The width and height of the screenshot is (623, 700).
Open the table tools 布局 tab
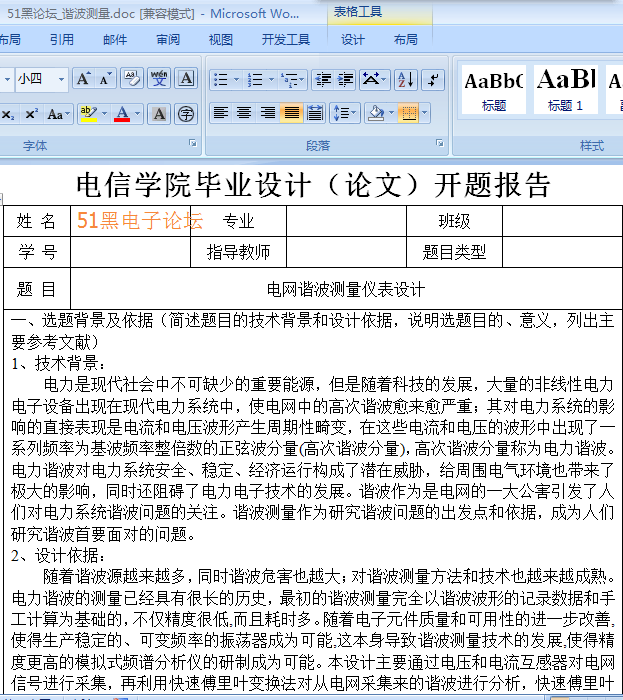pos(405,40)
